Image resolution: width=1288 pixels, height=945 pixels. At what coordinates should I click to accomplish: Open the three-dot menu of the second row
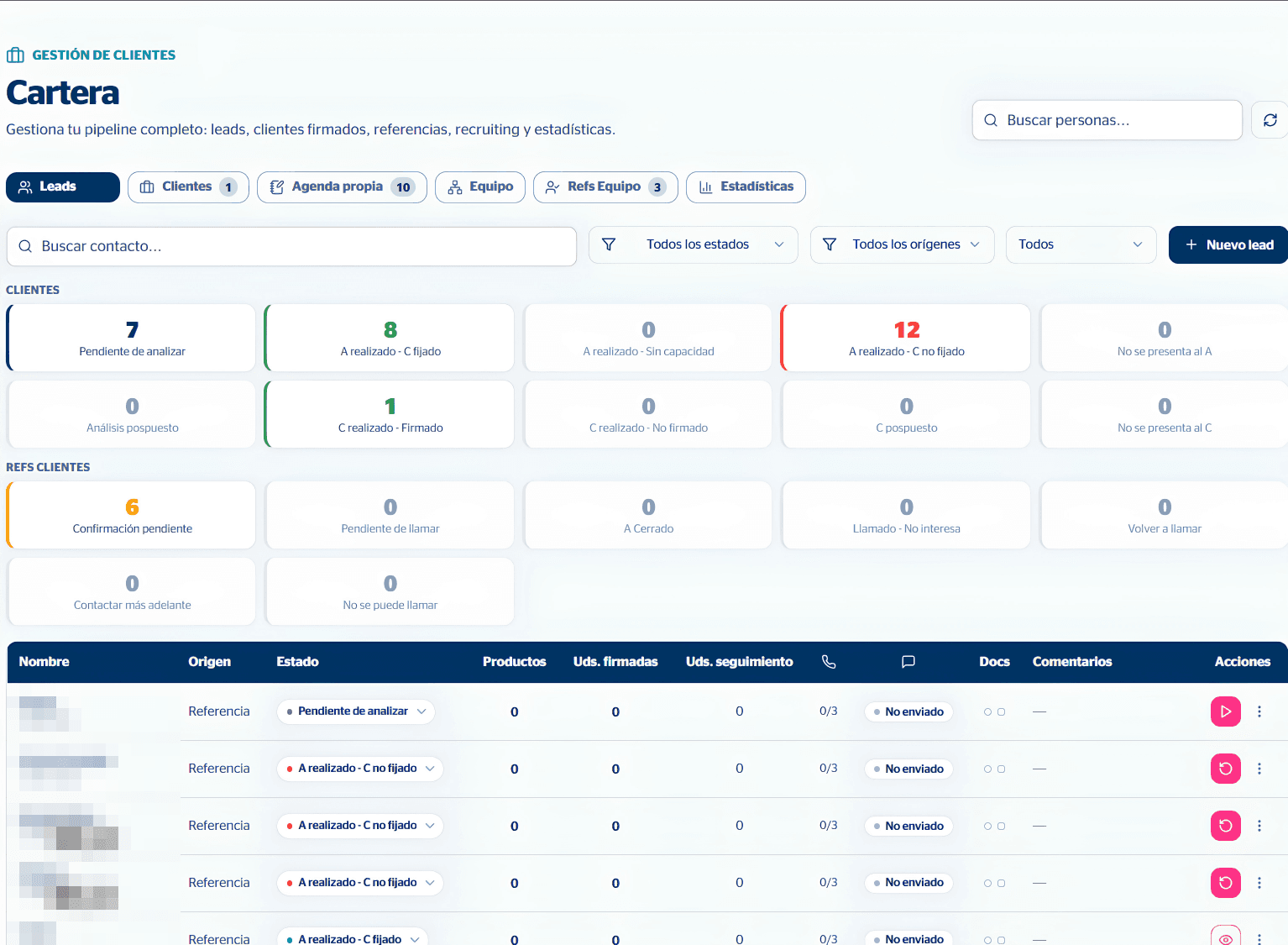tap(1259, 769)
